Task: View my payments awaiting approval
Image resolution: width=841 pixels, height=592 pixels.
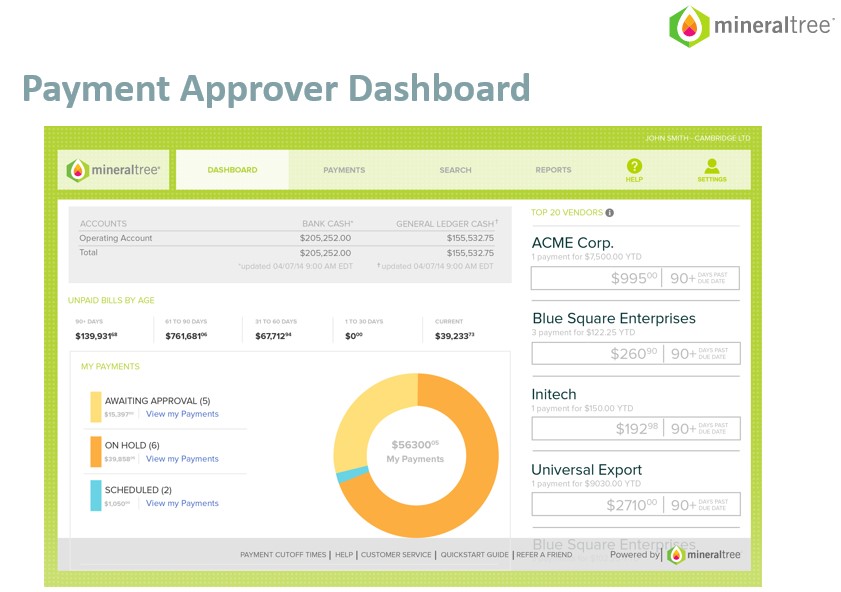Action: click(182, 414)
